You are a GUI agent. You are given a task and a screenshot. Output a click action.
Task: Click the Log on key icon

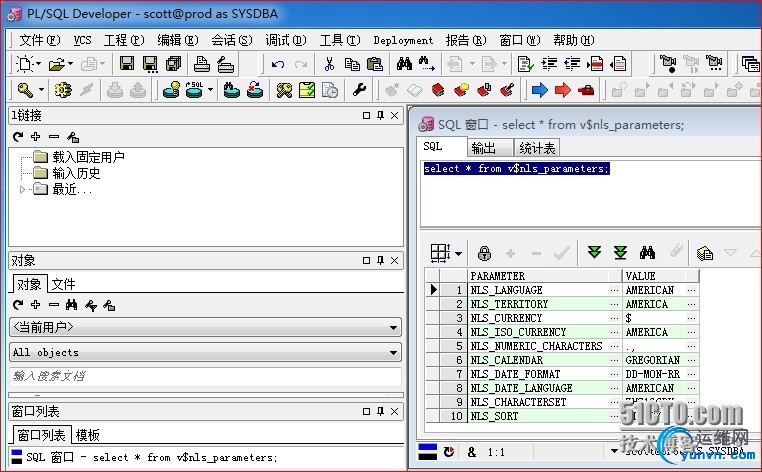point(24,90)
